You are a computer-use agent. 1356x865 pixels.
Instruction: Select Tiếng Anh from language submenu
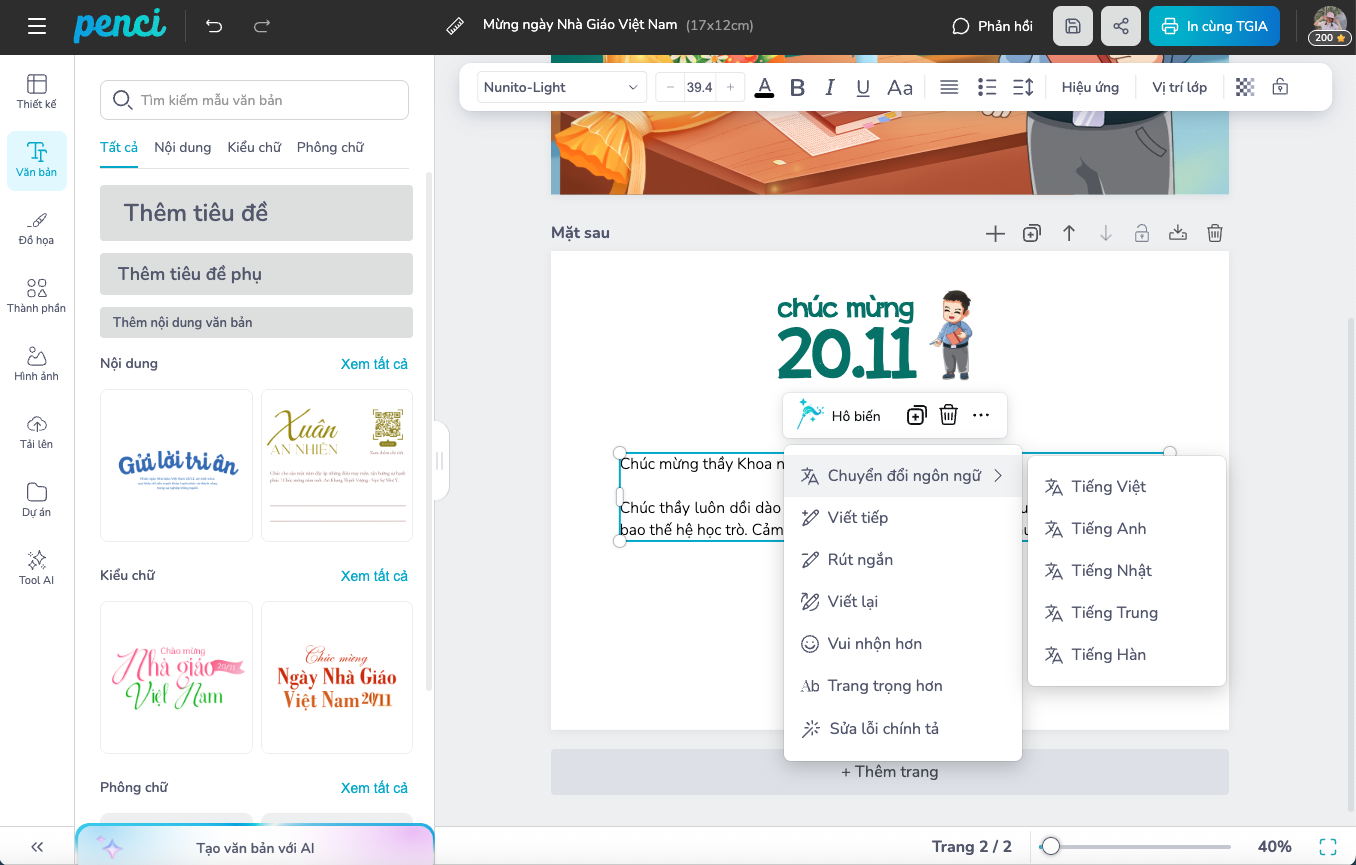[1108, 529]
